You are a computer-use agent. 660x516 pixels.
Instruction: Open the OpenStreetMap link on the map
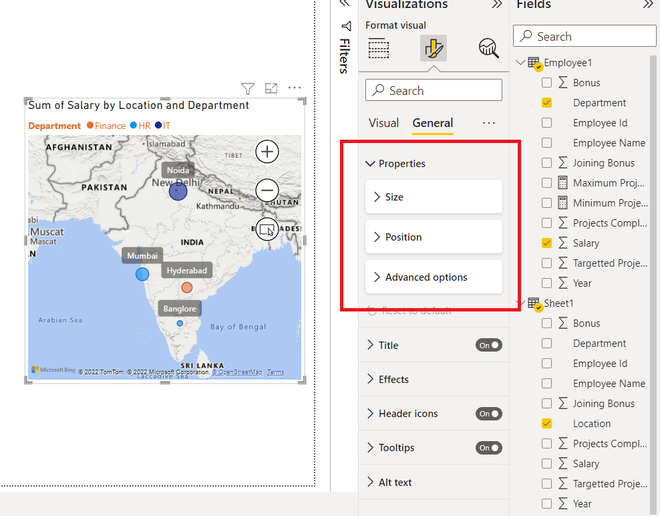pyautogui.click(x=237, y=372)
